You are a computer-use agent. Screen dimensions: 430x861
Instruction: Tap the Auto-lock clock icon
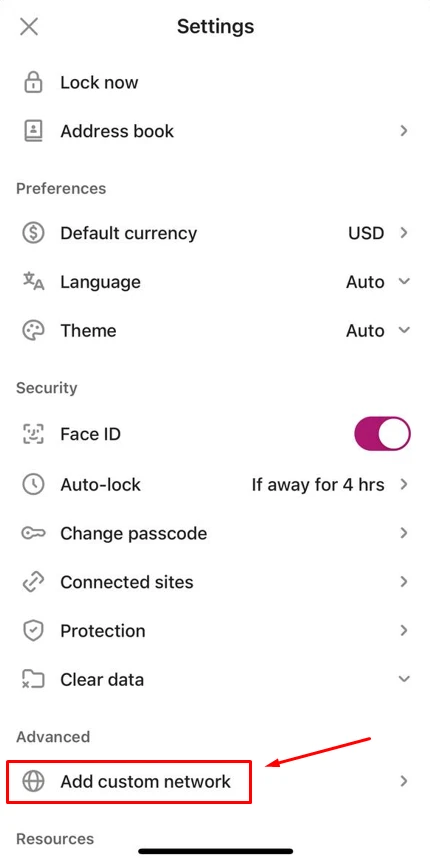pyautogui.click(x=33, y=484)
